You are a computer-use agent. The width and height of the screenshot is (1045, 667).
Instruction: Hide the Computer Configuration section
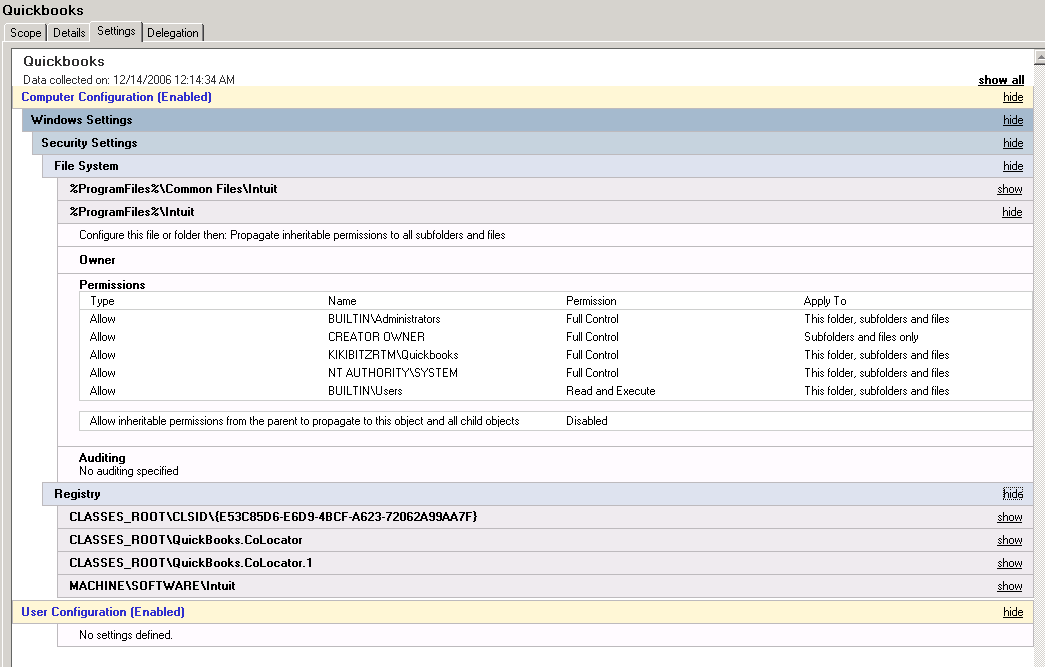(x=1012, y=97)
